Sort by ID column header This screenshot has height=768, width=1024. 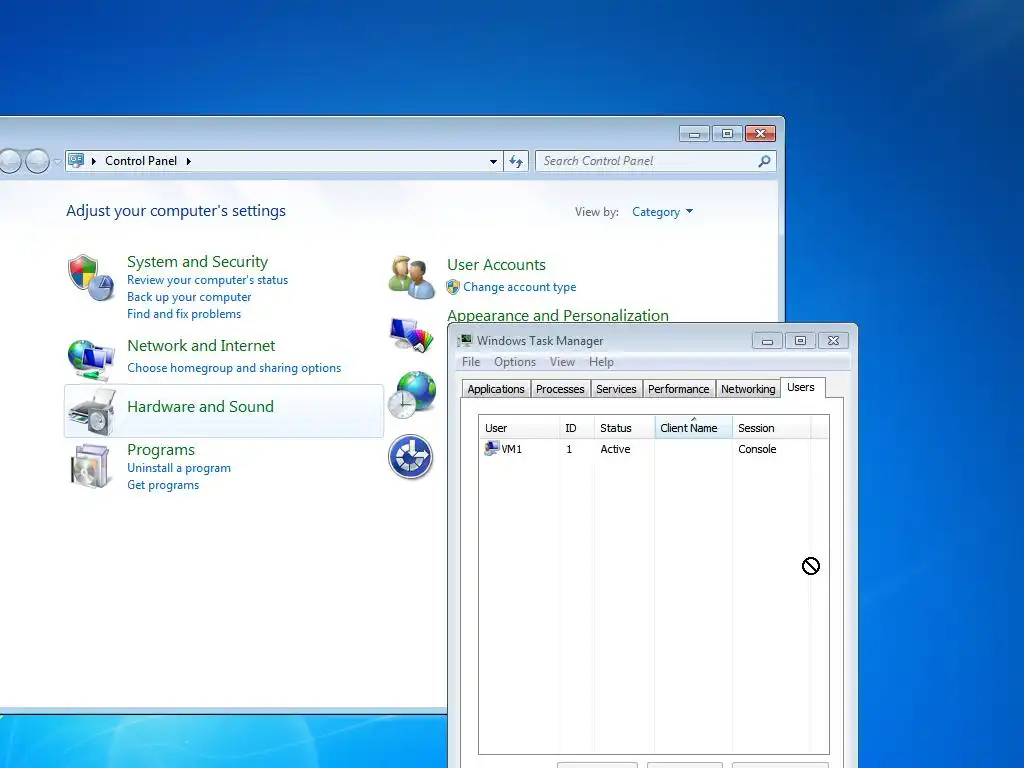[577, 428]
